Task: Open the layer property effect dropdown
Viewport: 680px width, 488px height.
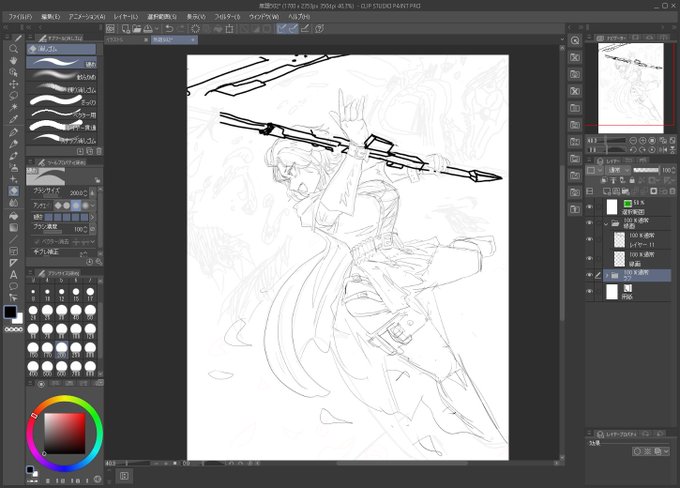Action: [x=667, y=452]
